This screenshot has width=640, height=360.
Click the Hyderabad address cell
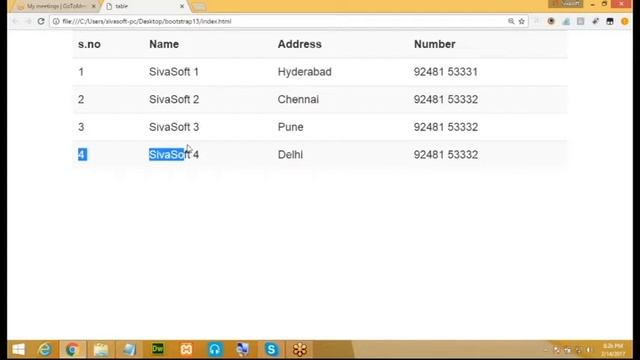(x=304, y=72)
